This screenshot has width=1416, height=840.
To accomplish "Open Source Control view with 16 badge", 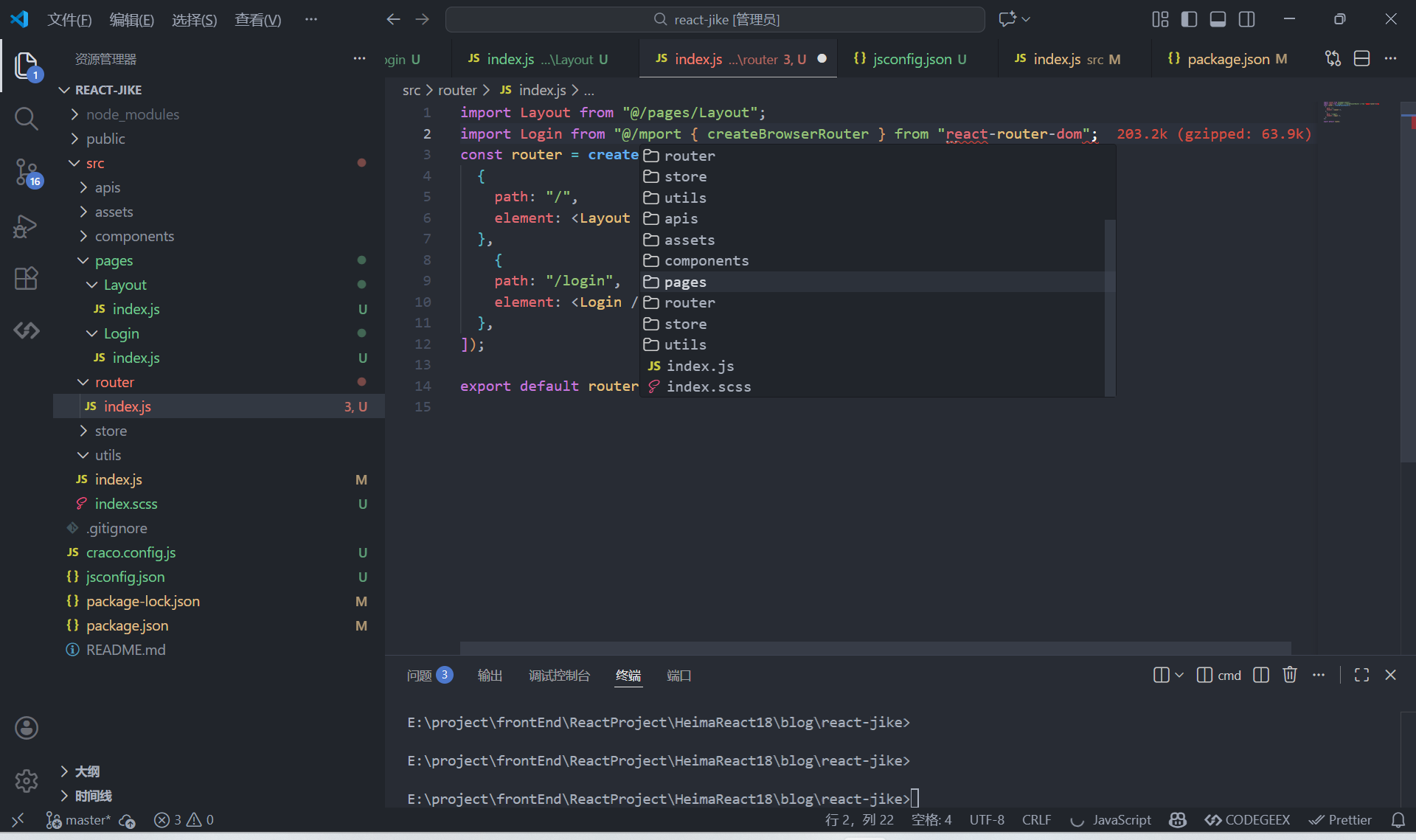I will click(26, 173).
